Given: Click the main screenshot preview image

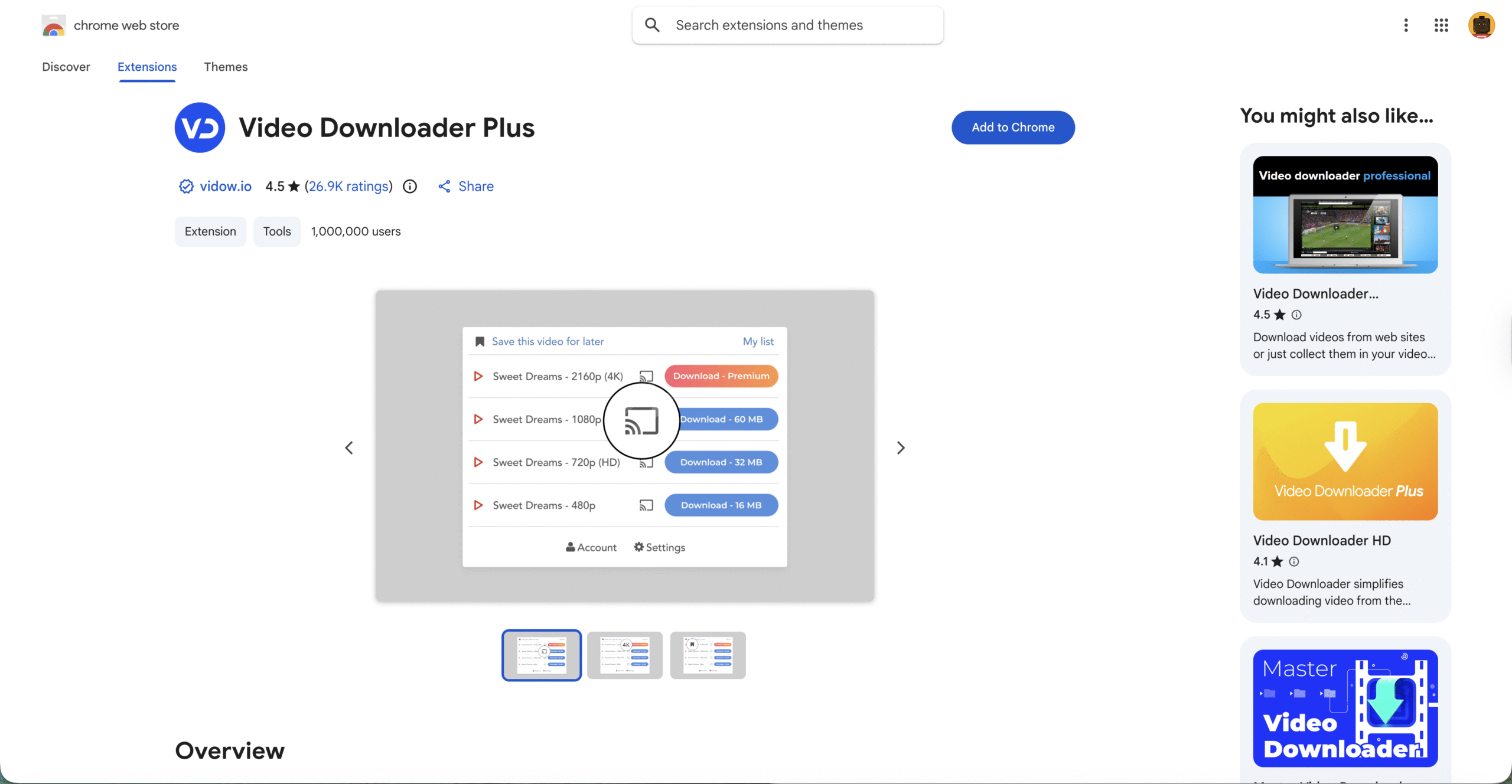Looking at the screenshot, I should pyautogui.click(x=625, y=446).
